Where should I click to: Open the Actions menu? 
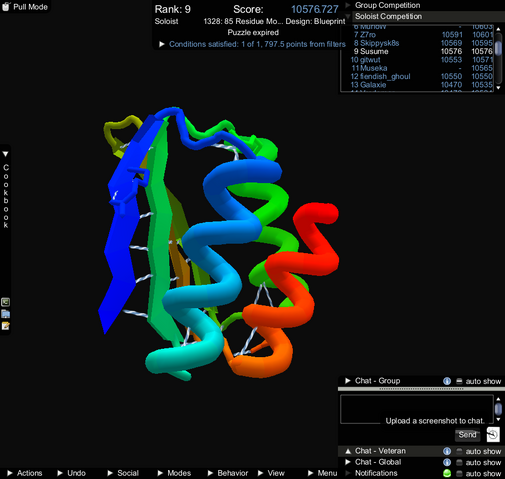(25, 473)
